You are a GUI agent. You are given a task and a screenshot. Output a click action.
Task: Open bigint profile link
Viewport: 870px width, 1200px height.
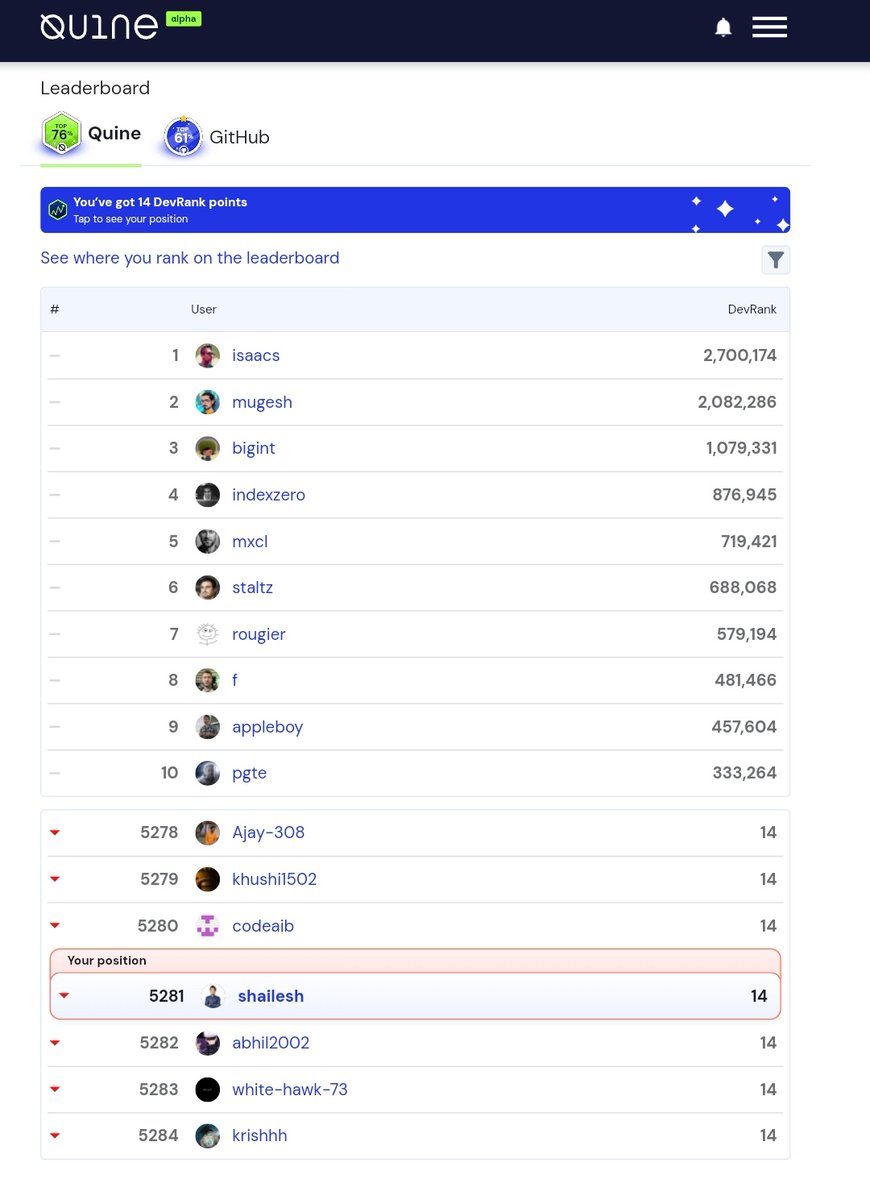coord(253,448)
